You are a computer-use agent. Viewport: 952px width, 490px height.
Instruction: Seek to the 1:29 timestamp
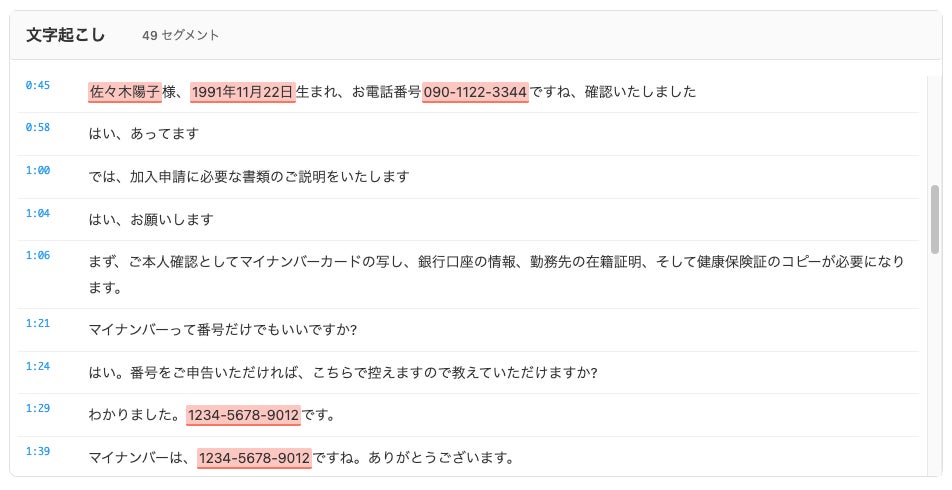[38, 409]
